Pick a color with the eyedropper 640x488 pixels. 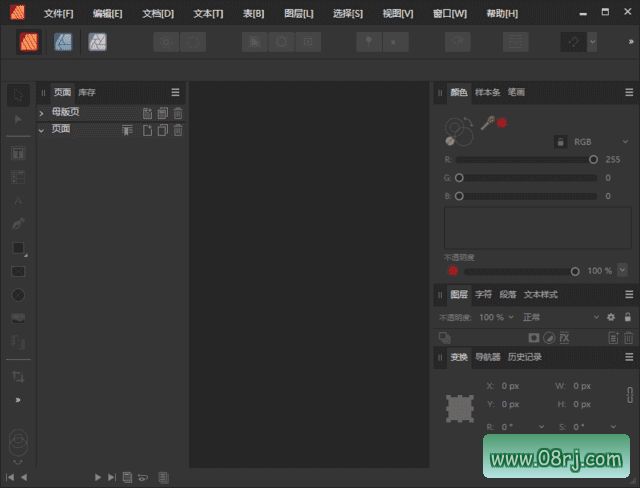[x=487, y=123]
